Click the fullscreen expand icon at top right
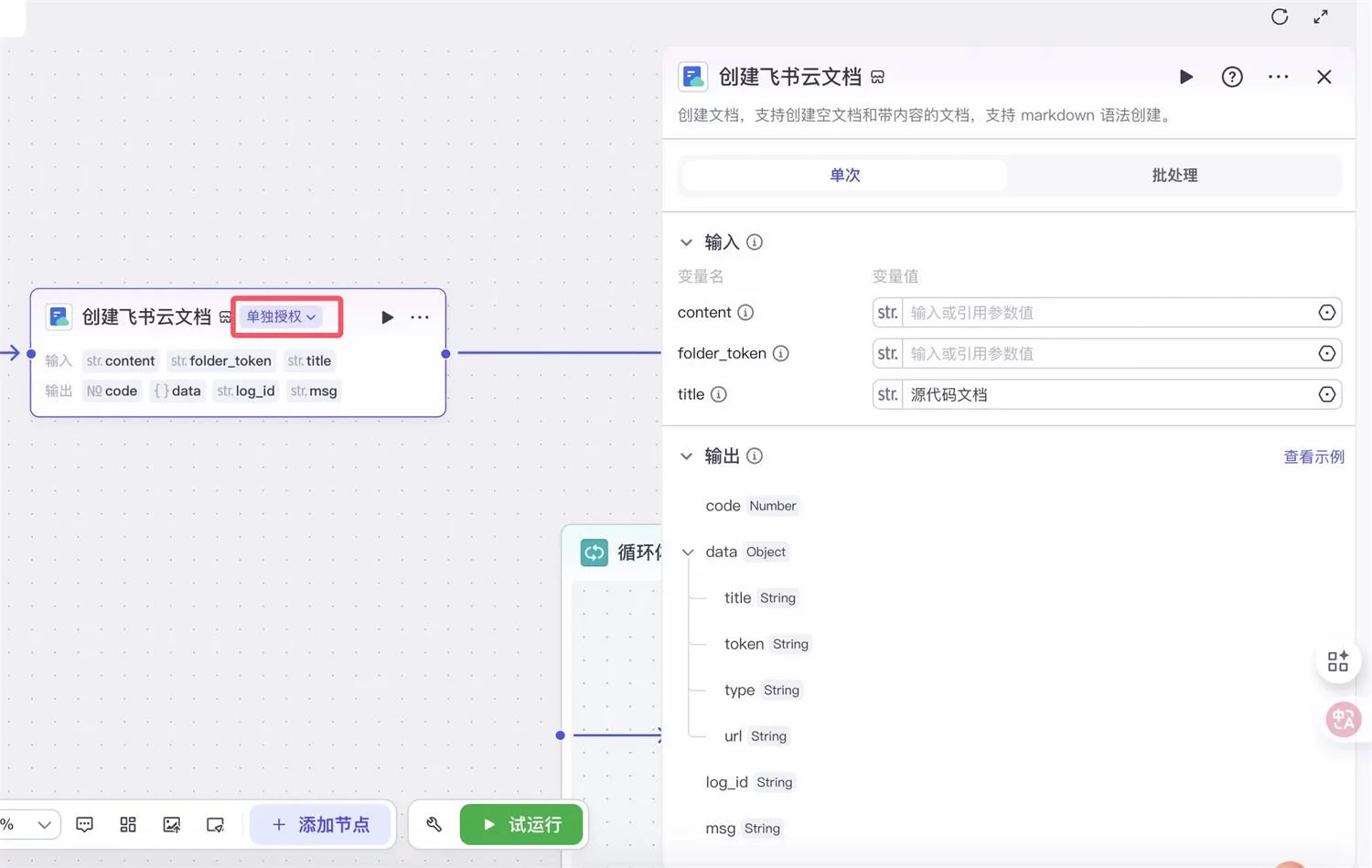Viewport: 1372px width, 868px height. click(x=1320, y=16)
